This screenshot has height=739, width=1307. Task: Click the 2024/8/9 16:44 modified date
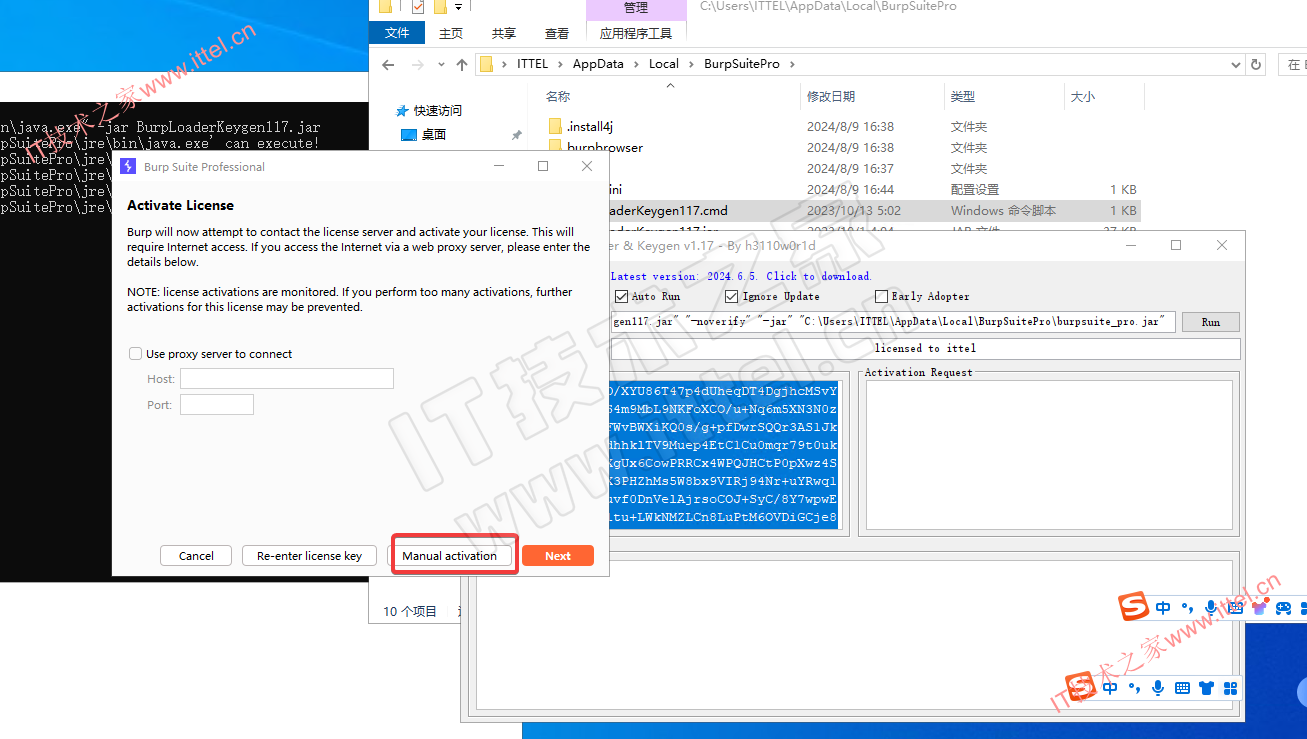850,190
